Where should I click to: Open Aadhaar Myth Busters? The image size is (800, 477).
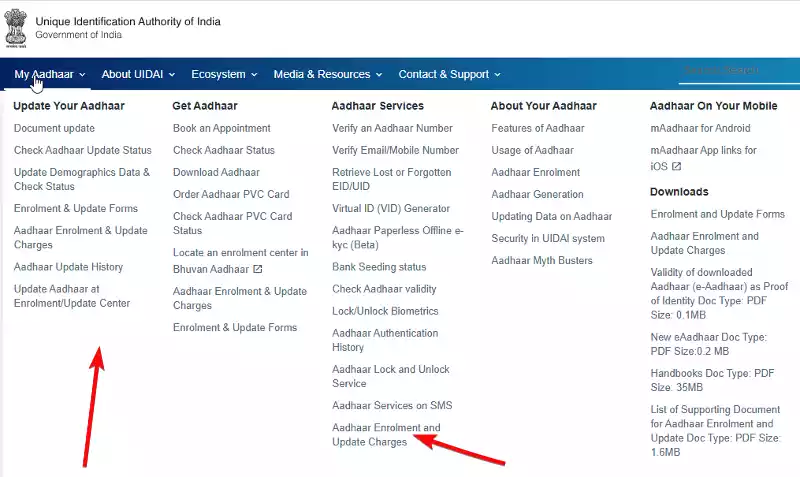(x=542, y=260)
